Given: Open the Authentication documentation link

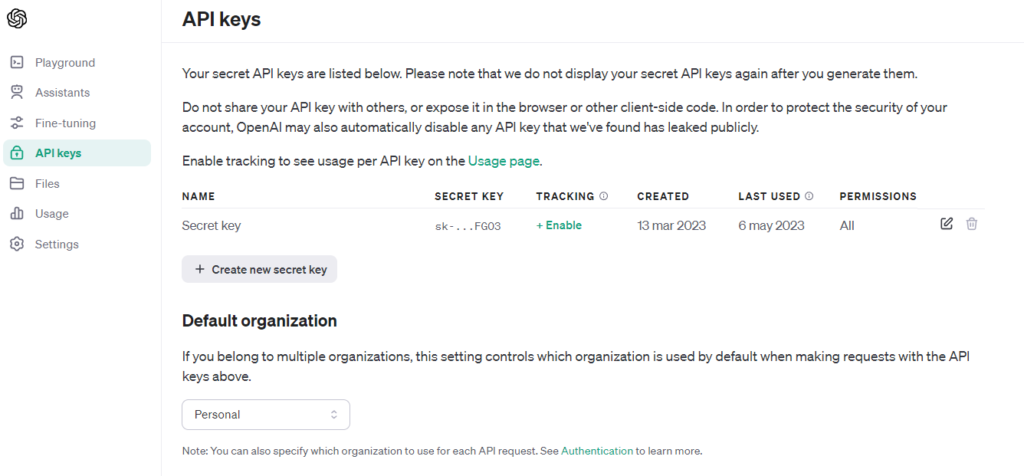Looking at the screenshot, I should tap(597, 451).
